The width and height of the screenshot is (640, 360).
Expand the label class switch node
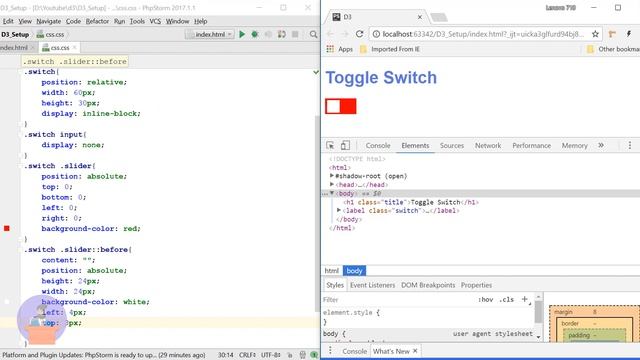click(339, 210)
